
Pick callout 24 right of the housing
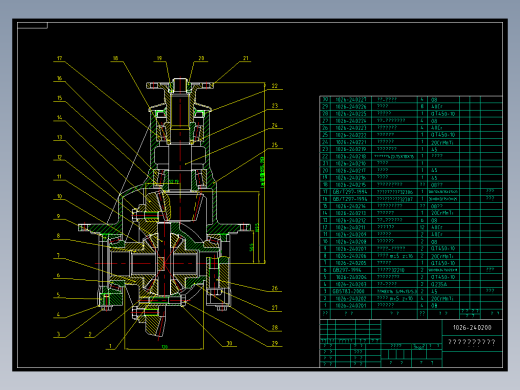point(274,126)
